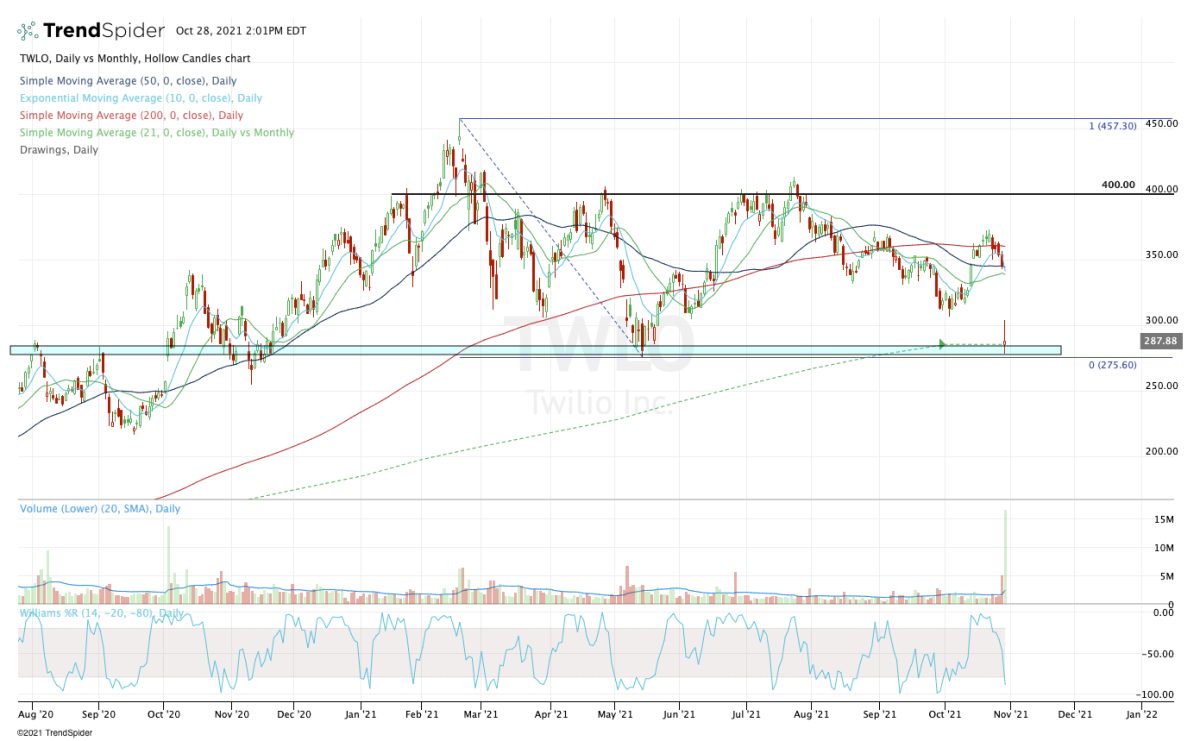
Task: Click the 'Drawings, Daily' legend entry
Action: [x=58, y=150]
